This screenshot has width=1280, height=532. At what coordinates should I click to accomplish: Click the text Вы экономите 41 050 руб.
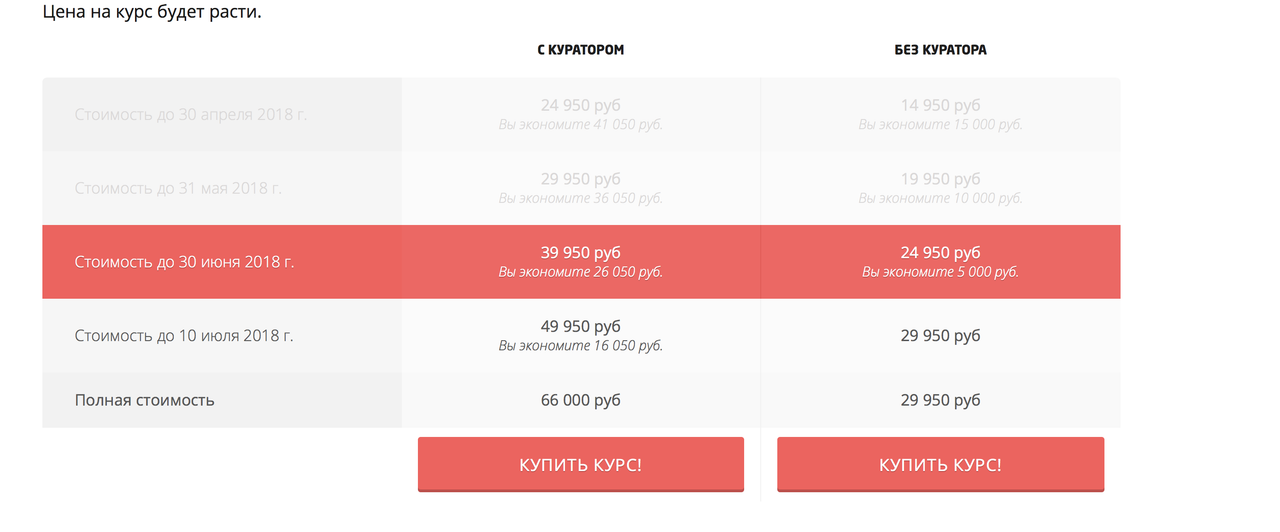[x=580, y=125]
